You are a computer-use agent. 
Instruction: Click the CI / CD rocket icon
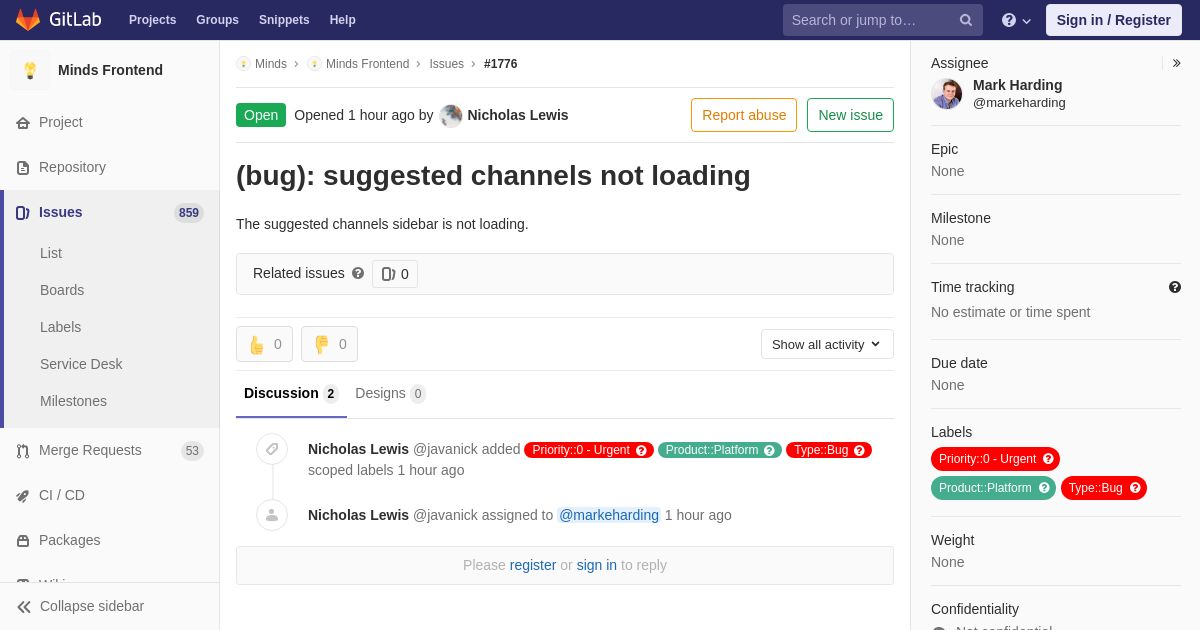point(23,496)
